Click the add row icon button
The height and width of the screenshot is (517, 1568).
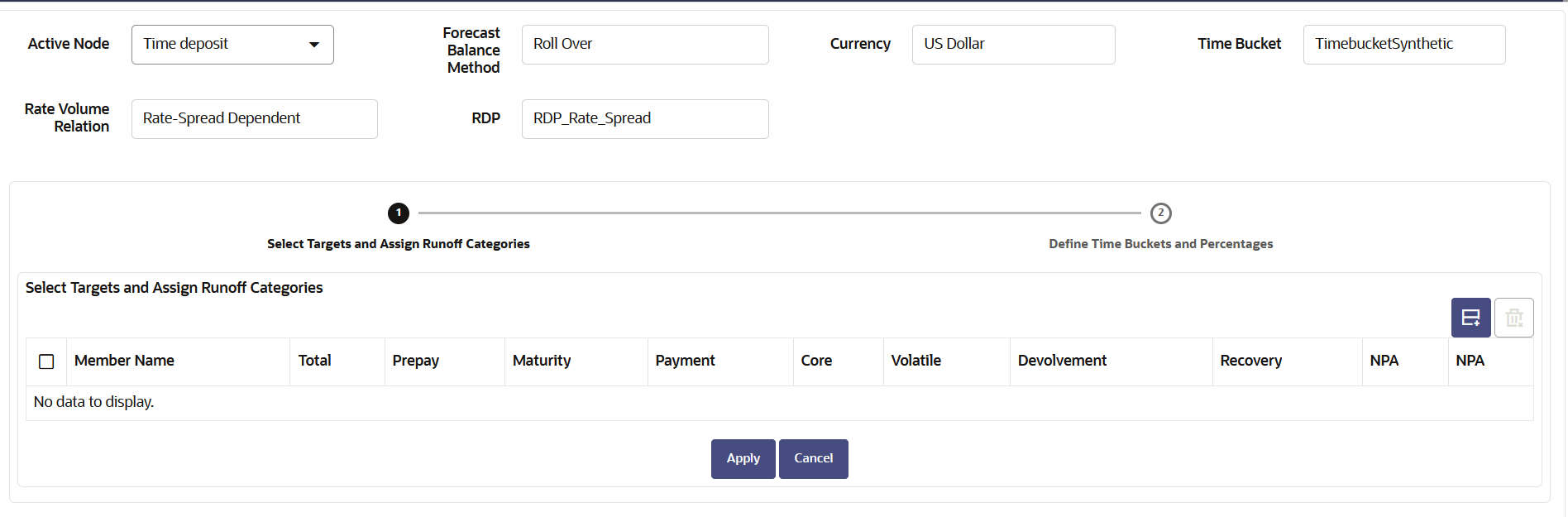point(1470,318)
